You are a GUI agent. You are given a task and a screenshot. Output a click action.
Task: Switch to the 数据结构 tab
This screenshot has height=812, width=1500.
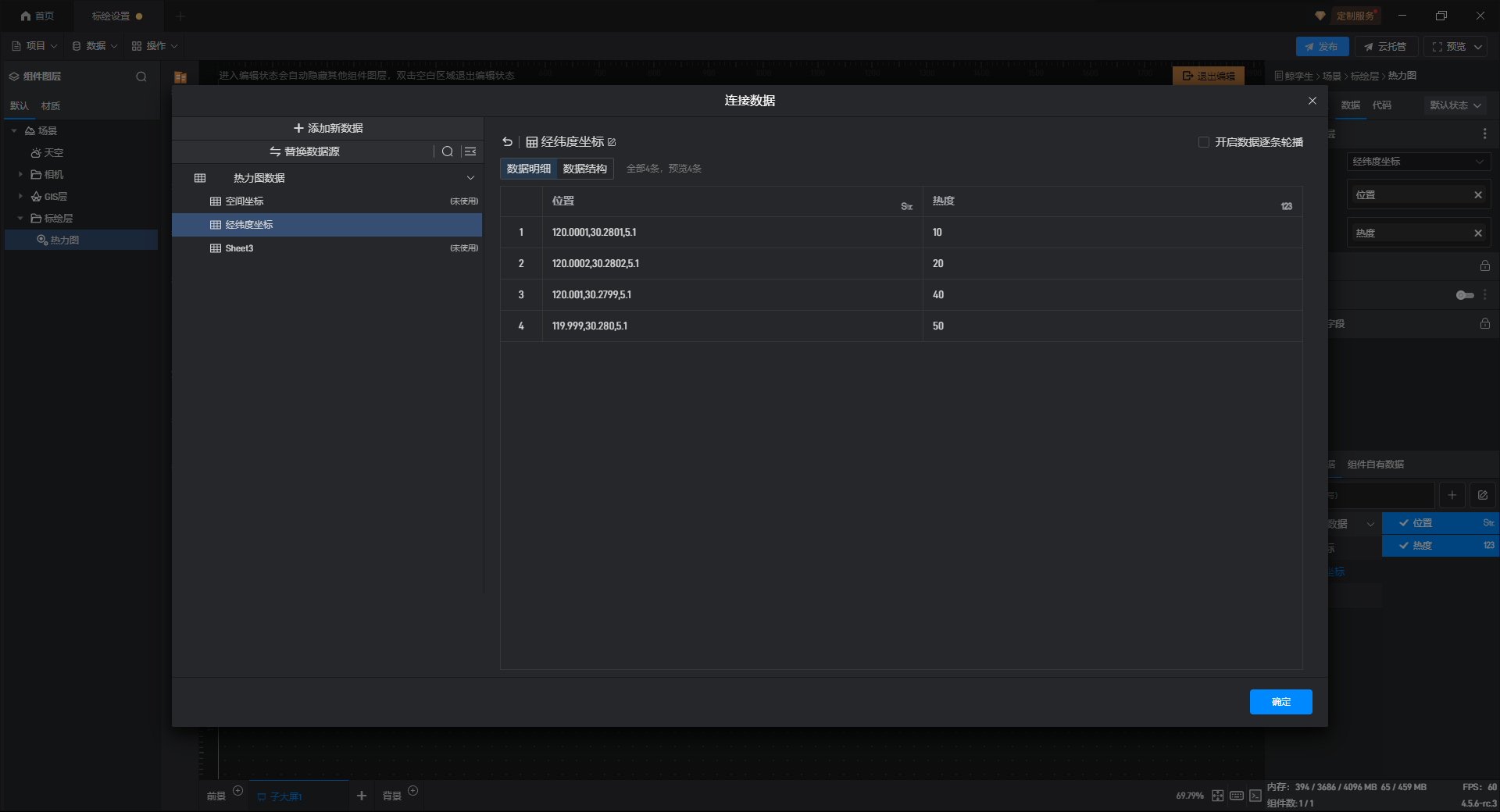point(585,169)
